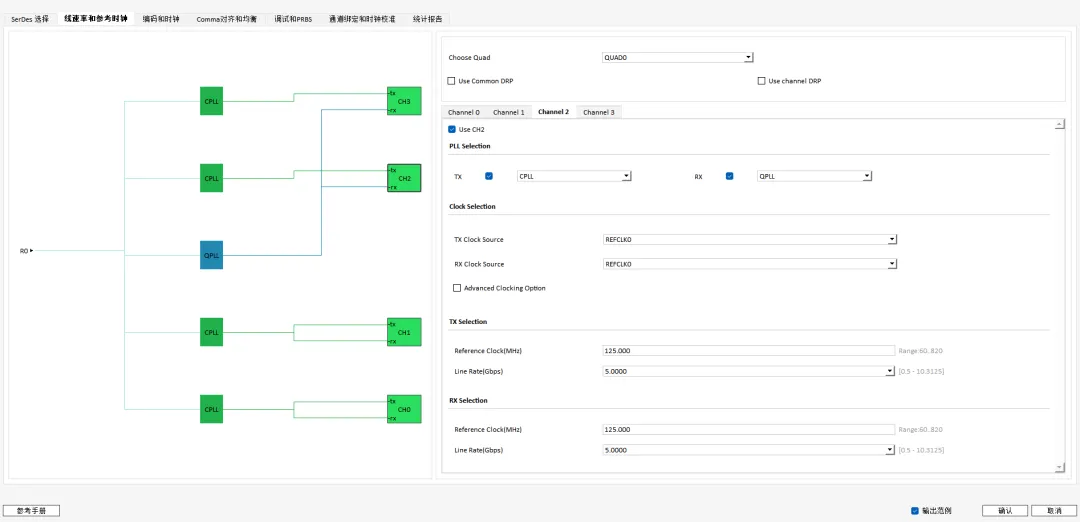Viewport: 1080px width, 522px height.
Task: Click the TX Reference Clock input field
Action: click(x=748, y=351)
